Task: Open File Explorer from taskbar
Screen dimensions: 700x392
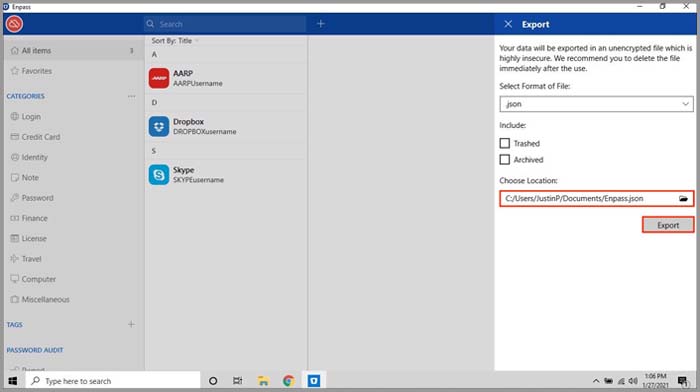Action: click(263, 381)
